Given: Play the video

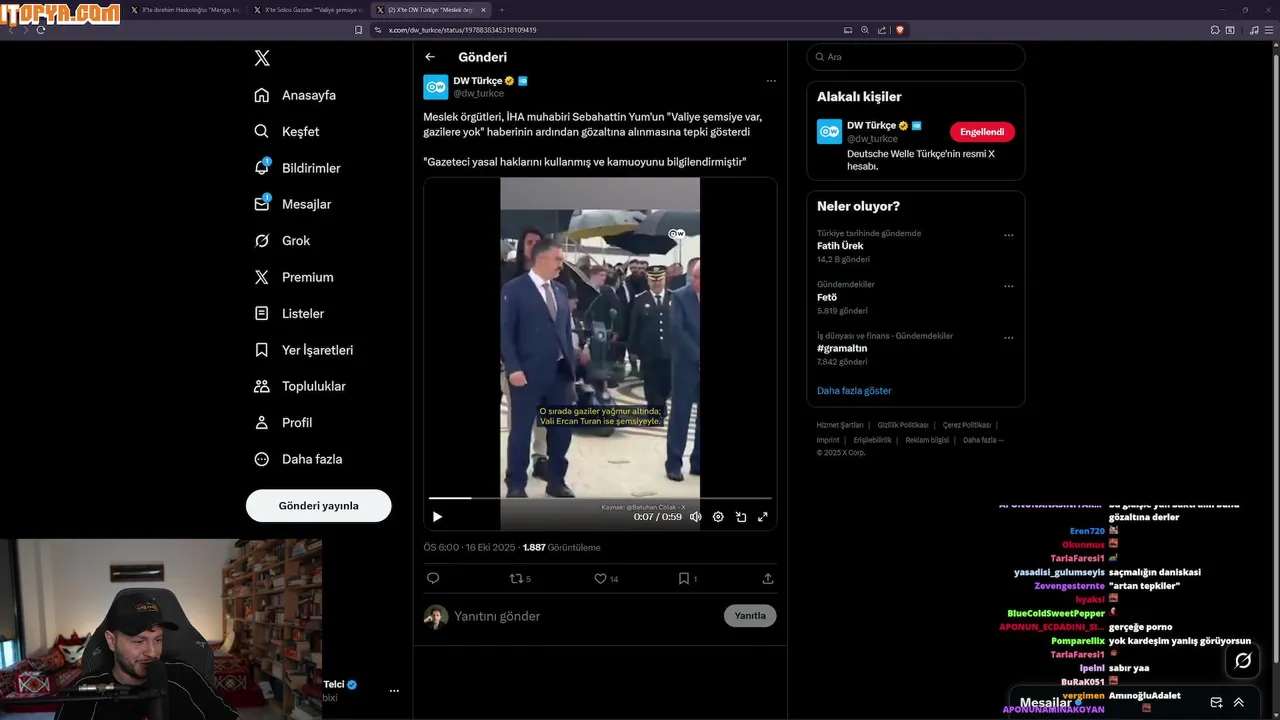Looking at the screenshot, I should coord(437,517).
